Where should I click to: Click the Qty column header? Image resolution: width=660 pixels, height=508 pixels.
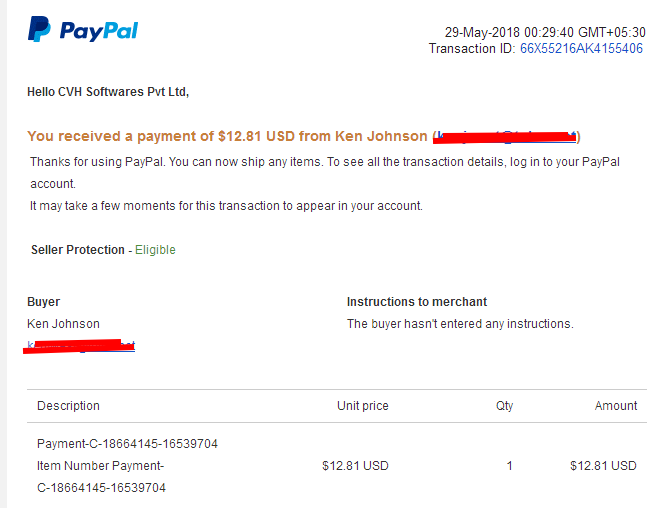(504, 406)
